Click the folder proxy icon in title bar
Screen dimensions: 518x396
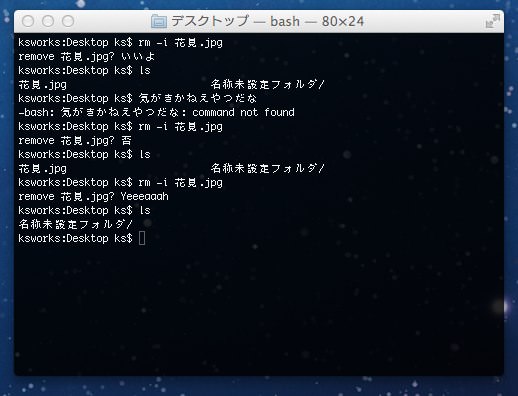pyautogui.click(x=159, y=22)
